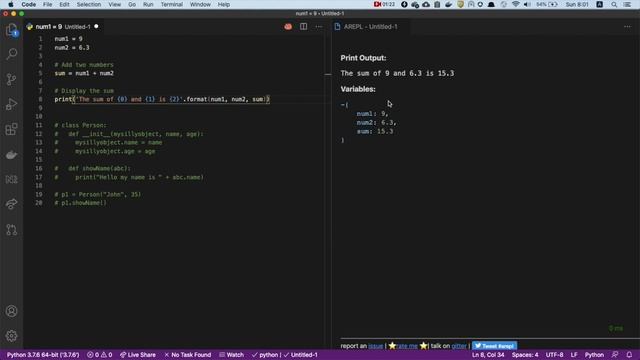Open the Docker whale view

point(11,155)
